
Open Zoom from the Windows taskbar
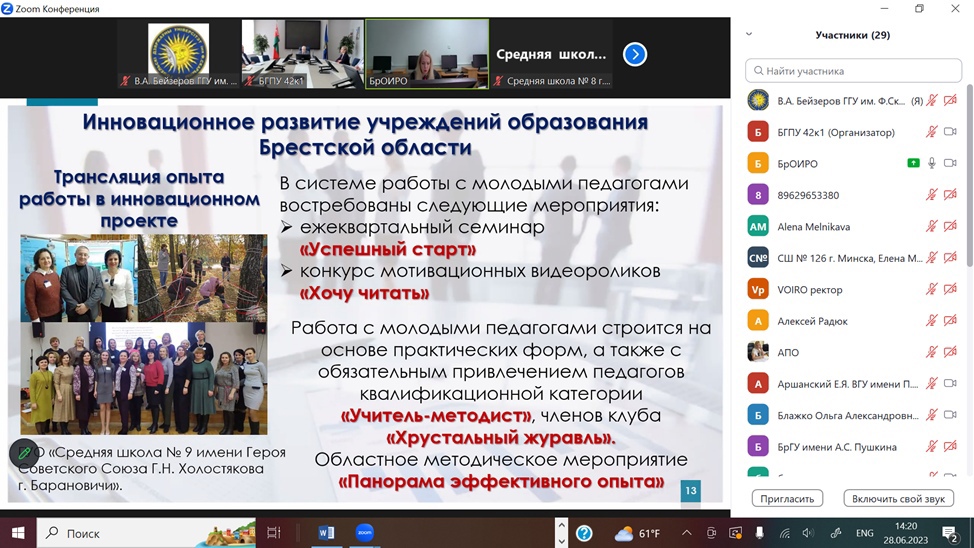(x=364, y=533)
